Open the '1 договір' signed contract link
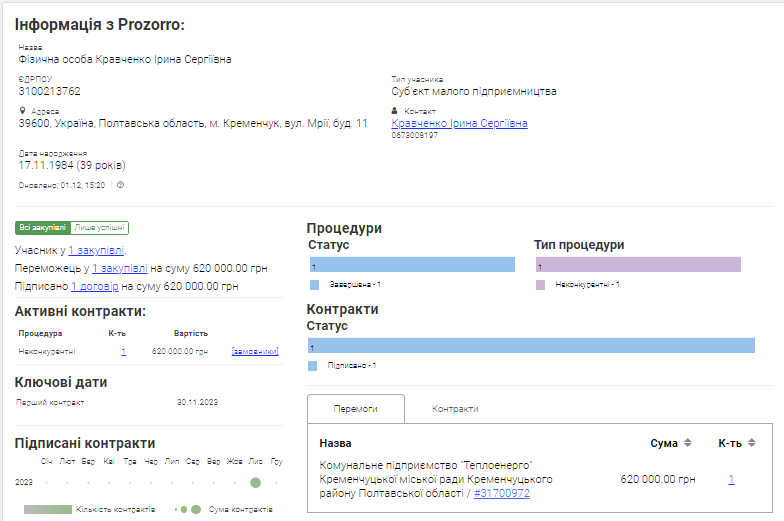The height and width of the screenshot is (521, 784). click(x=95, y=286)
